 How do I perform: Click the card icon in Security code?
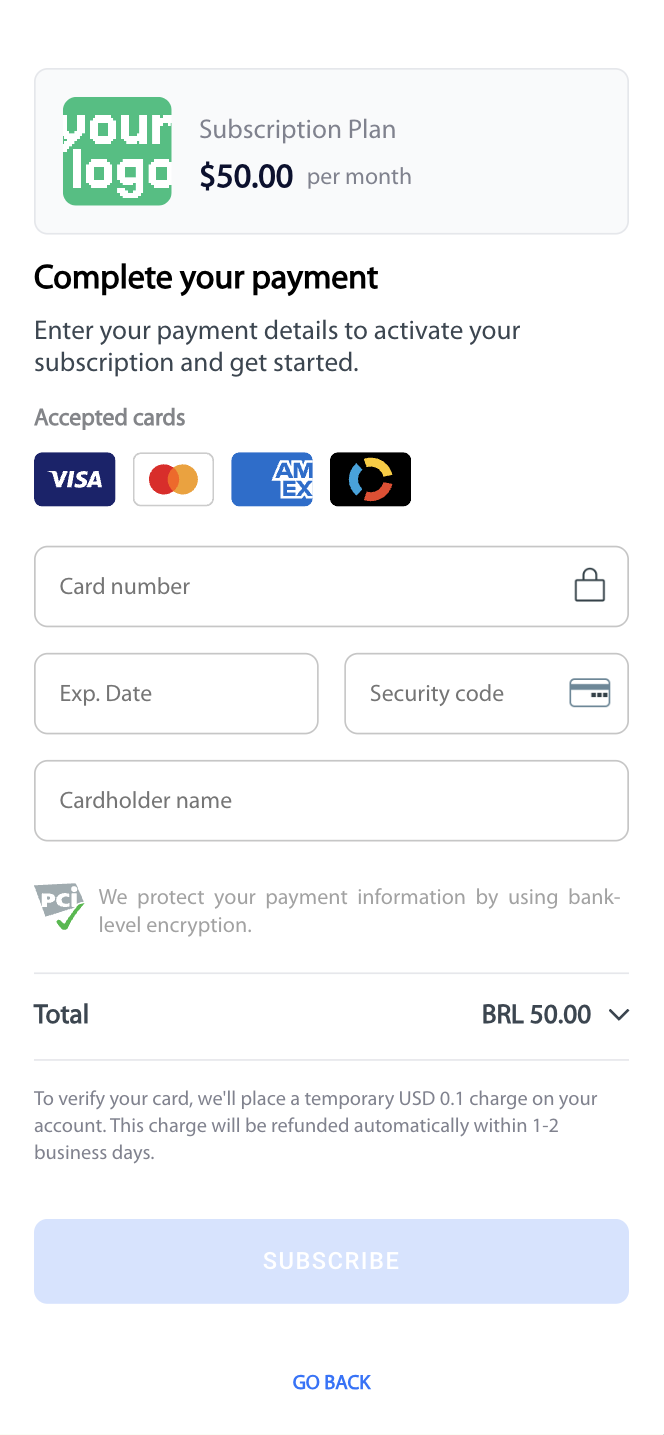pyautogui.click(x=590, y=693)
